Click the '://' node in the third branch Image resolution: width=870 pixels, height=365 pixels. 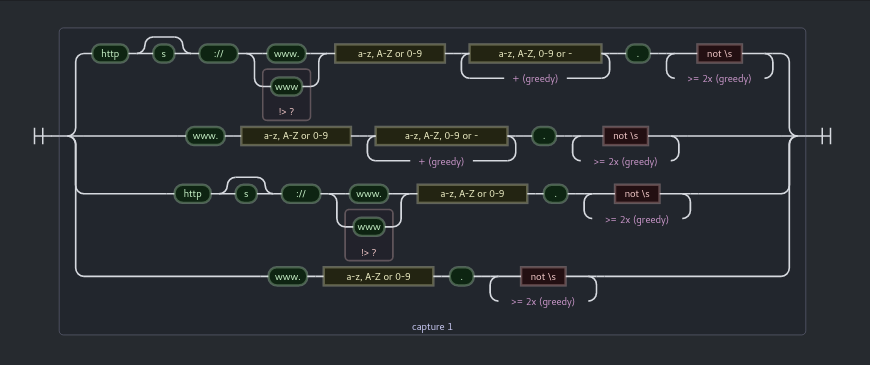pyautogui.click(x=301, y=194)
